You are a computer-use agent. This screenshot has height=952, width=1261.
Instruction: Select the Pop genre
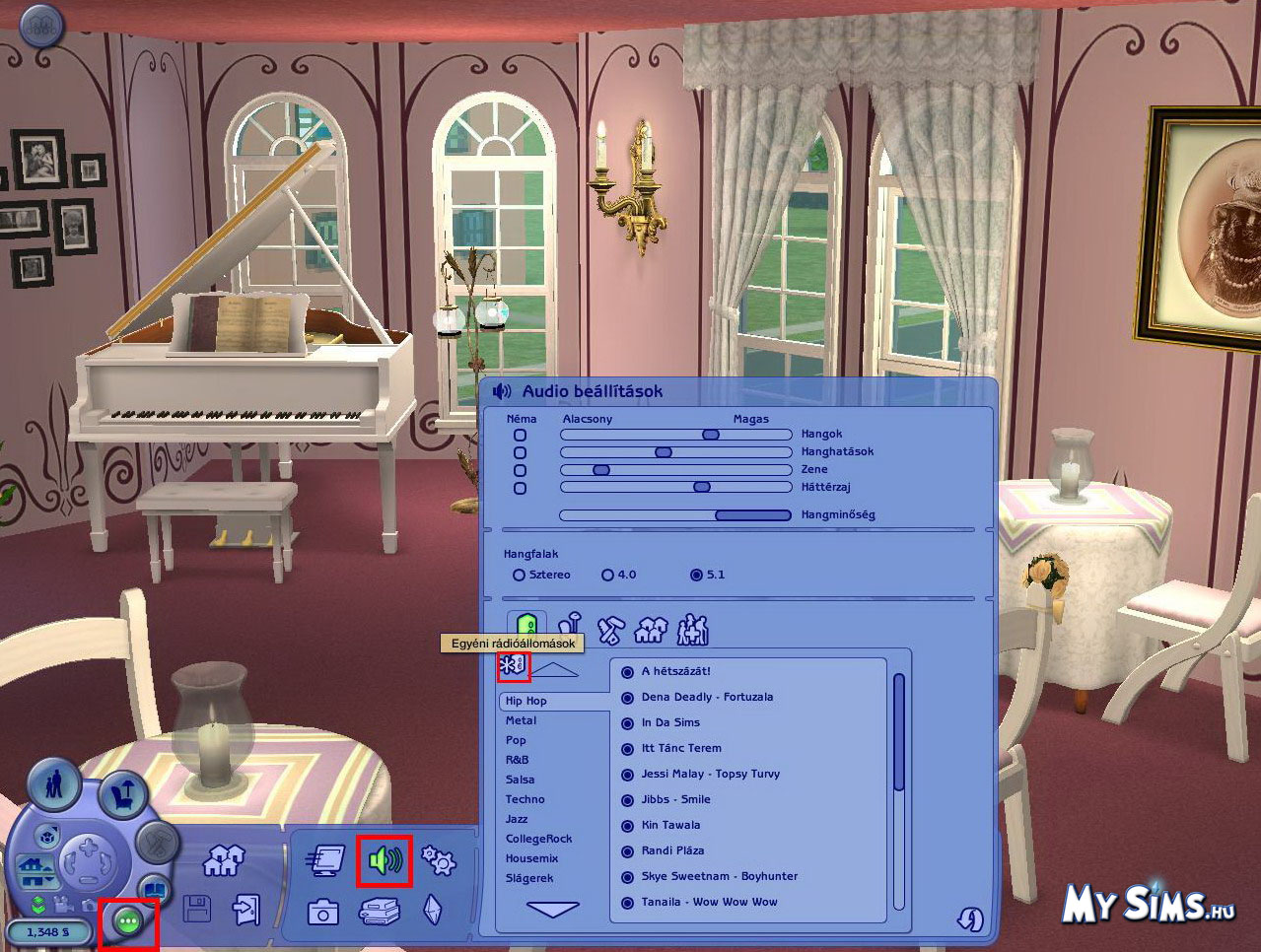coord(516,740)
